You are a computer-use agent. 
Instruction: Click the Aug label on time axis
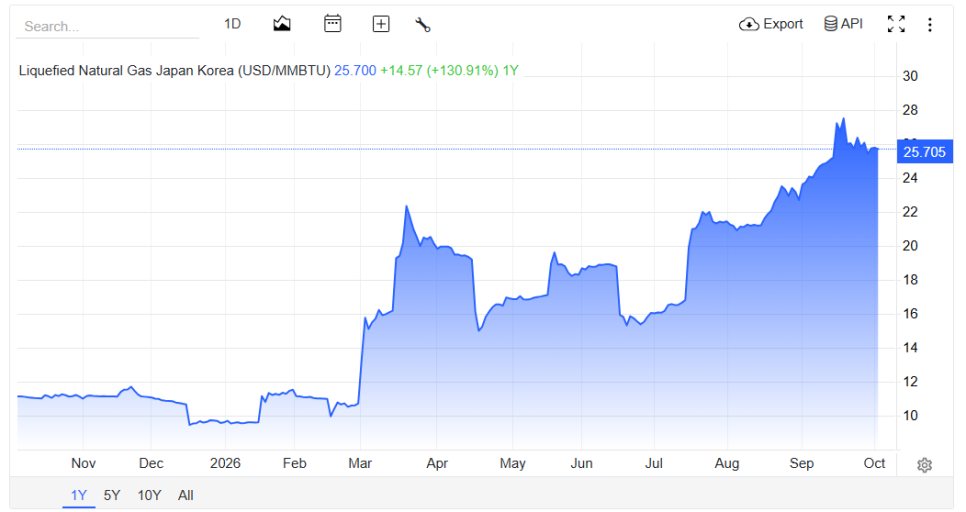pos(727,463)
